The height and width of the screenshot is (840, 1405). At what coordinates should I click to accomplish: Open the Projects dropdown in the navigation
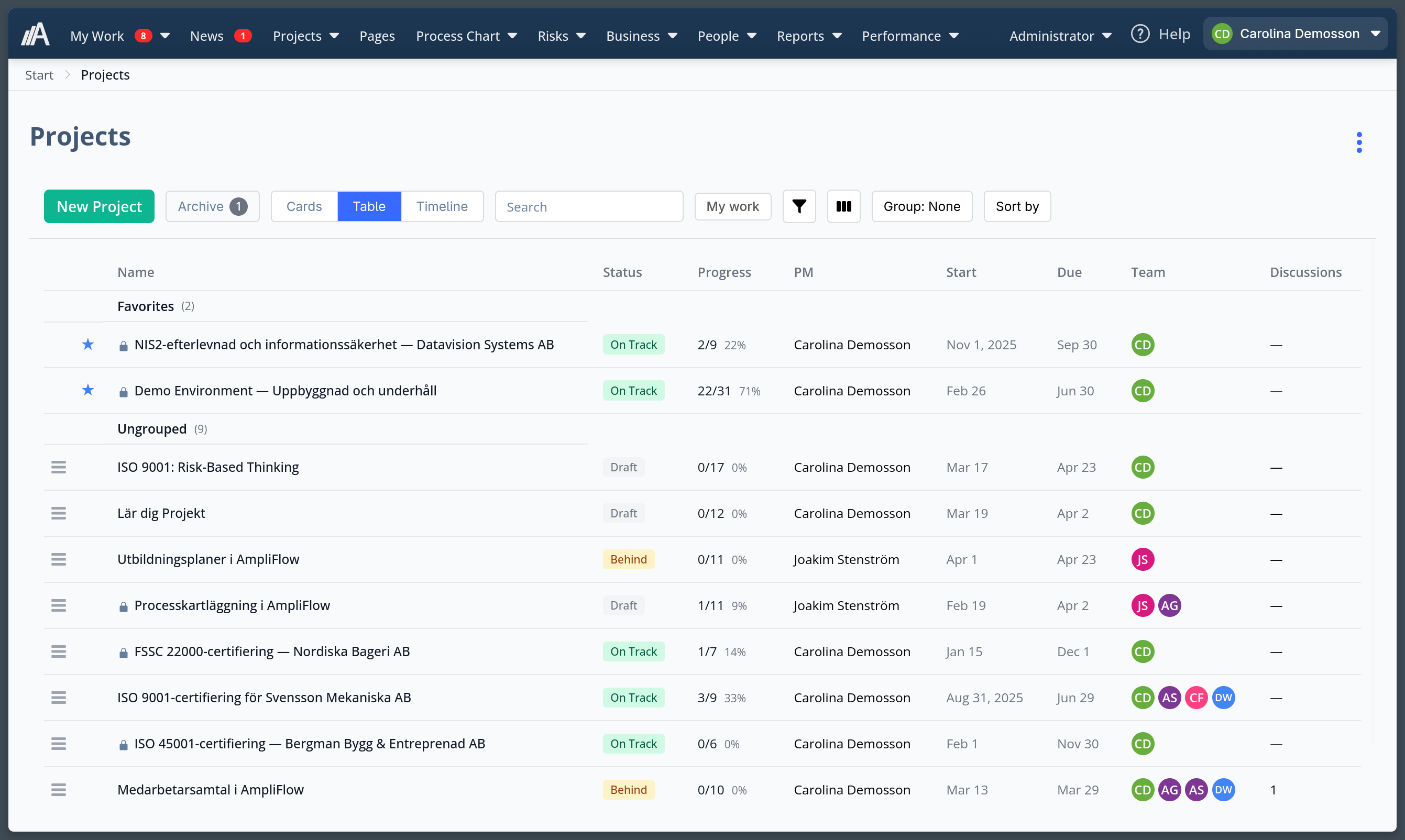306,35
